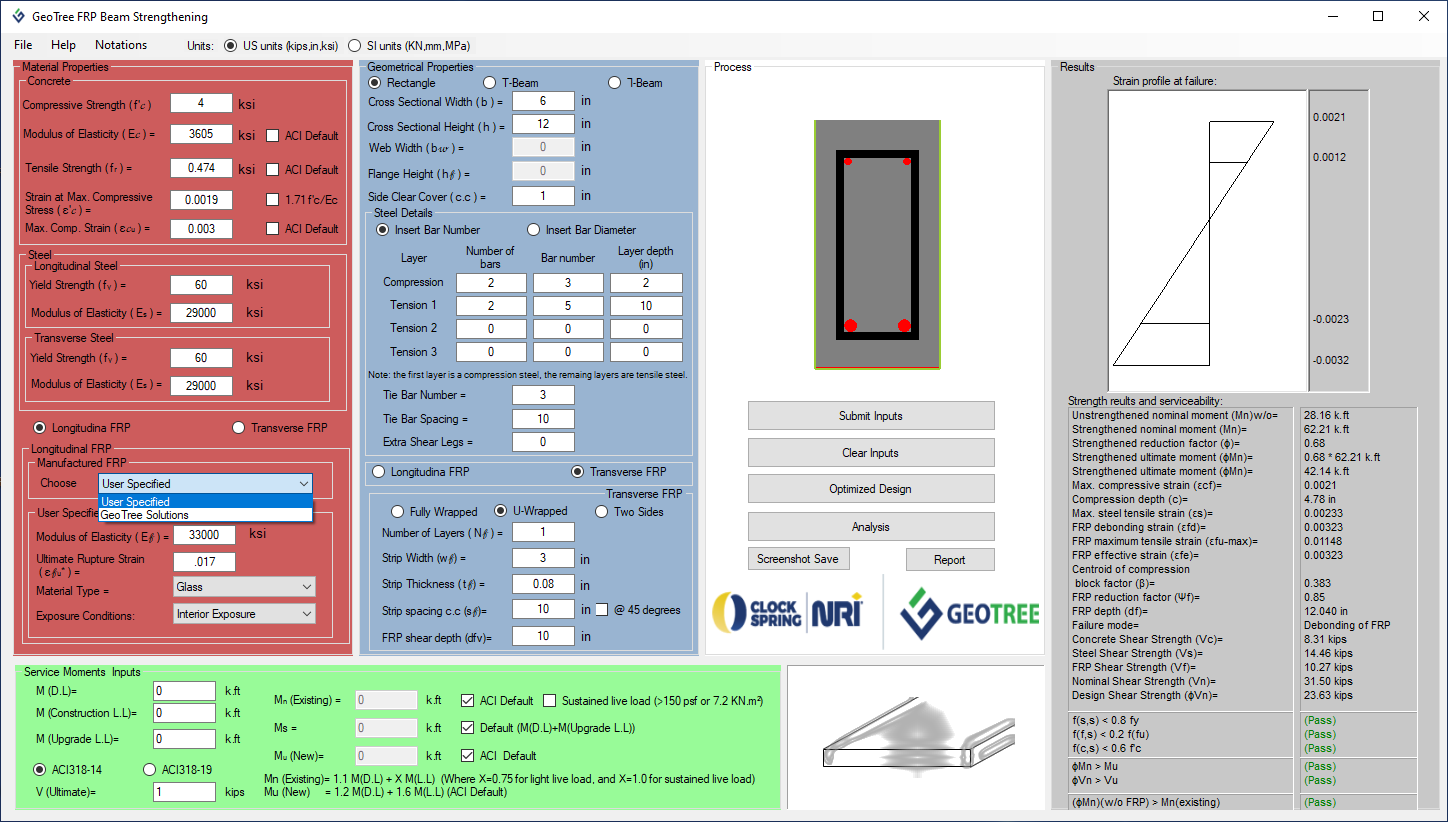The height and width of the screenshot is (822, 1448).
Task: Open the Notations menu
Action: [x=121, y=45]
